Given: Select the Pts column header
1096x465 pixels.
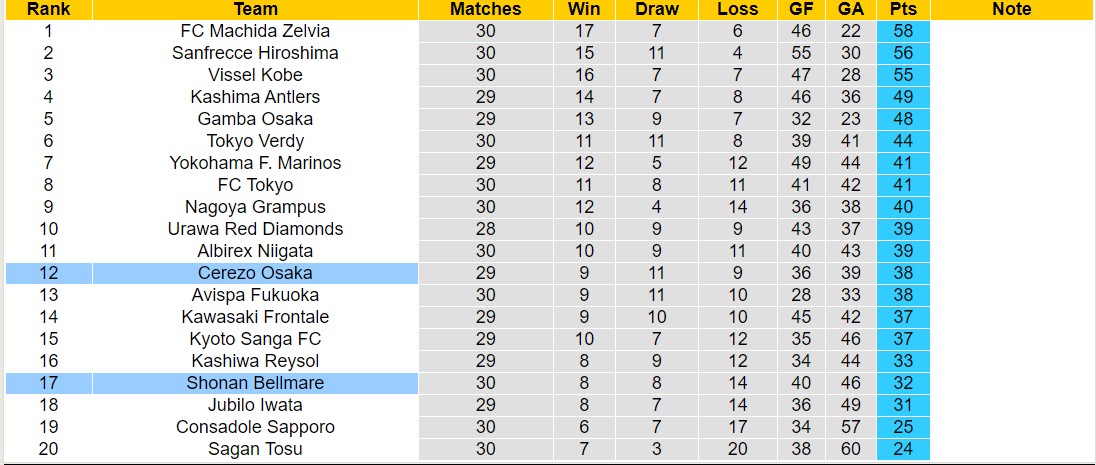Looking at the screenshot, I should tap(903, 9).
